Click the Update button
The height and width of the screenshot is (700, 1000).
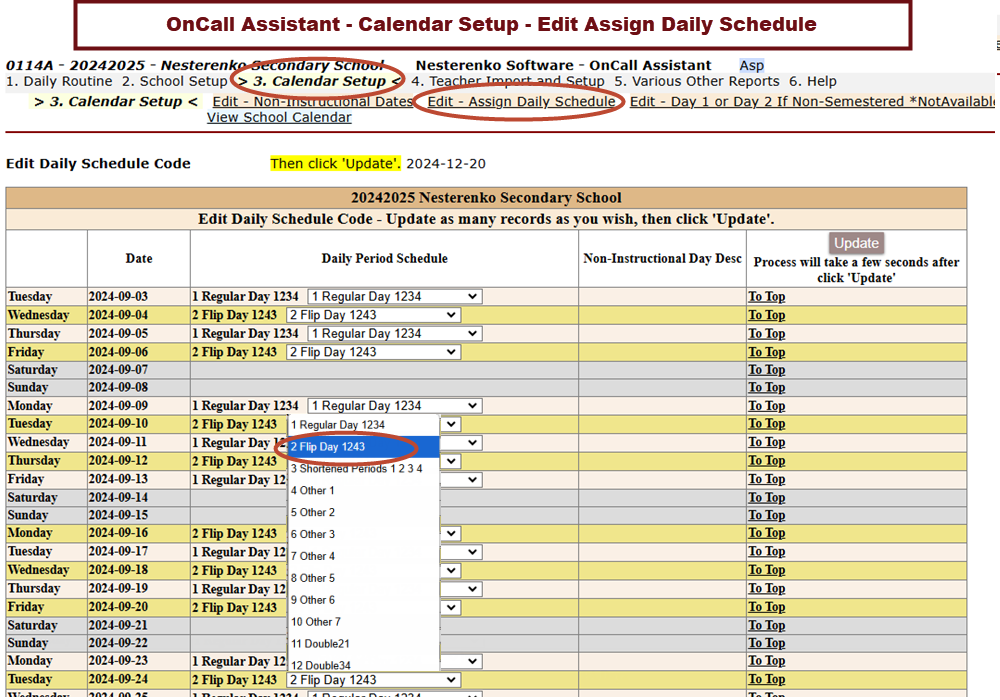[856, 243]
